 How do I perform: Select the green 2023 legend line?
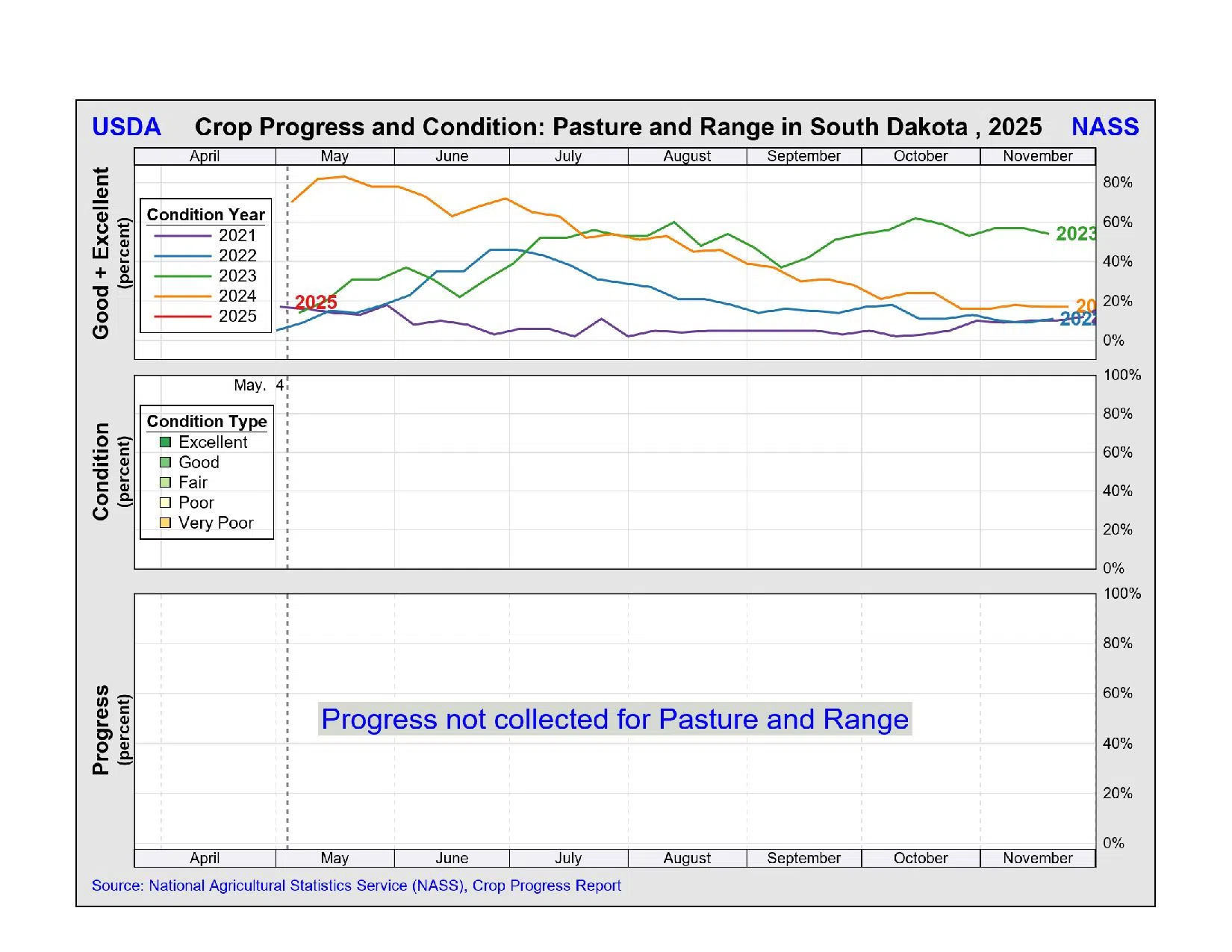click(x=182, y=276)
